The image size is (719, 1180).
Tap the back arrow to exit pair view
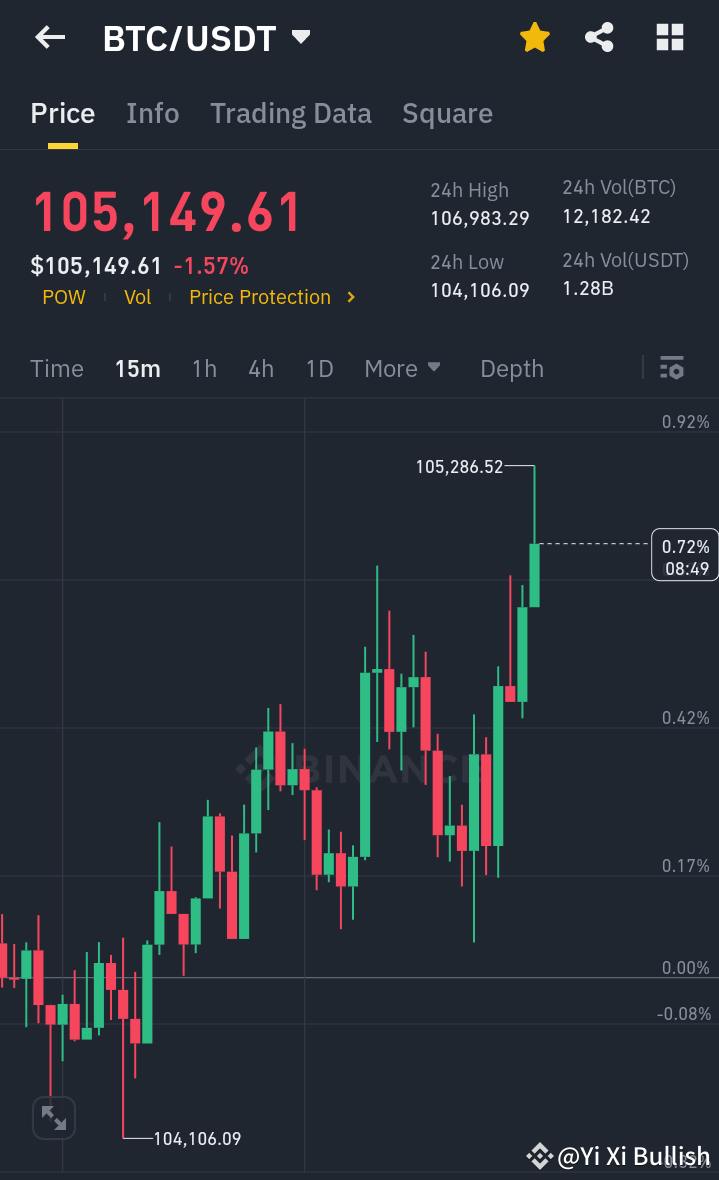[48, 37]
